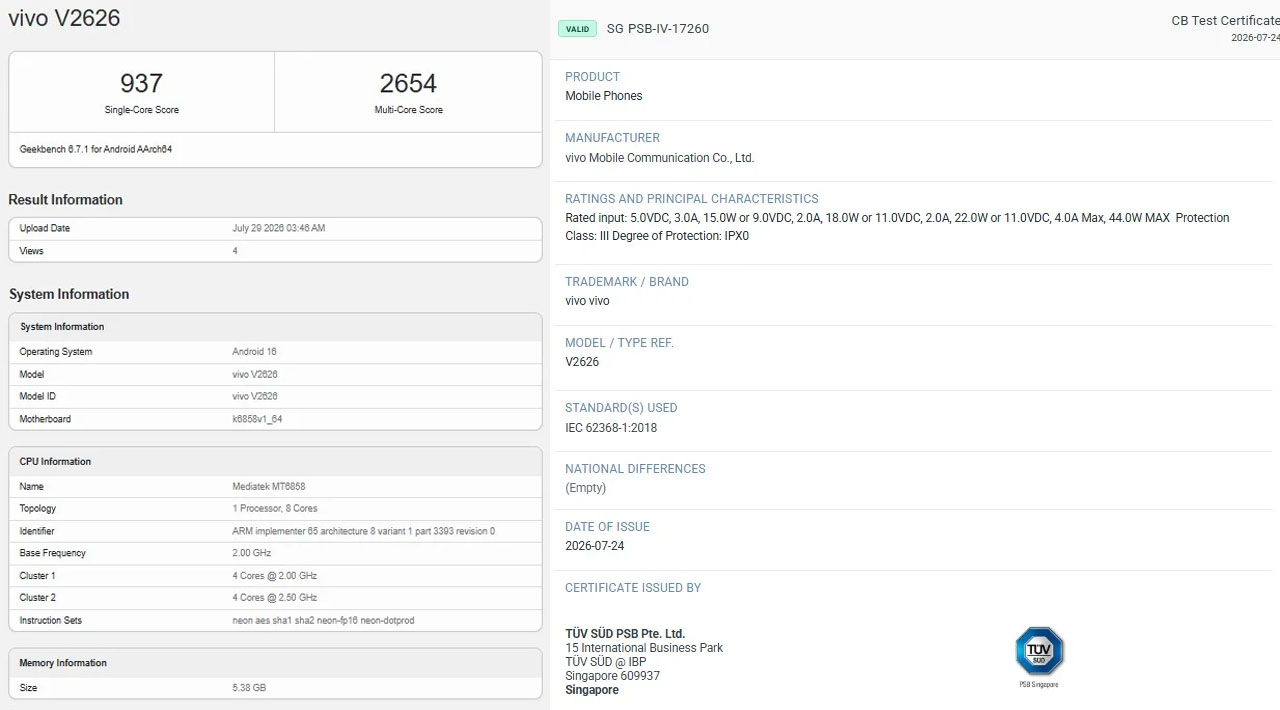Select motherboard value k6858v1_64

257,419
